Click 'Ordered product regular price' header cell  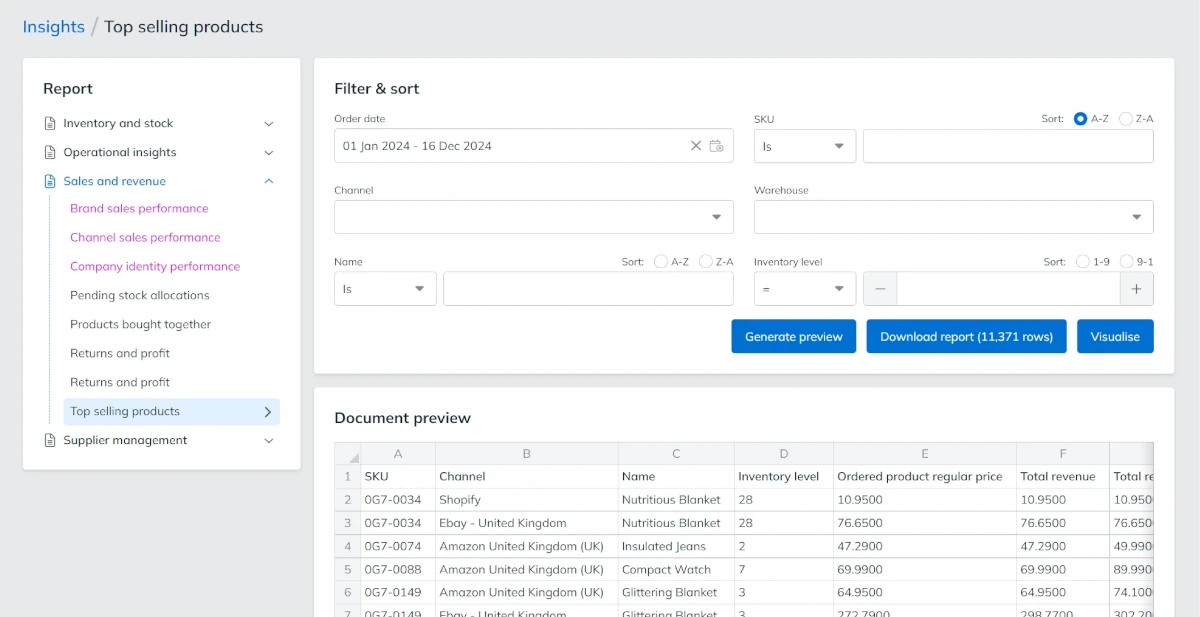pos(925,477)
